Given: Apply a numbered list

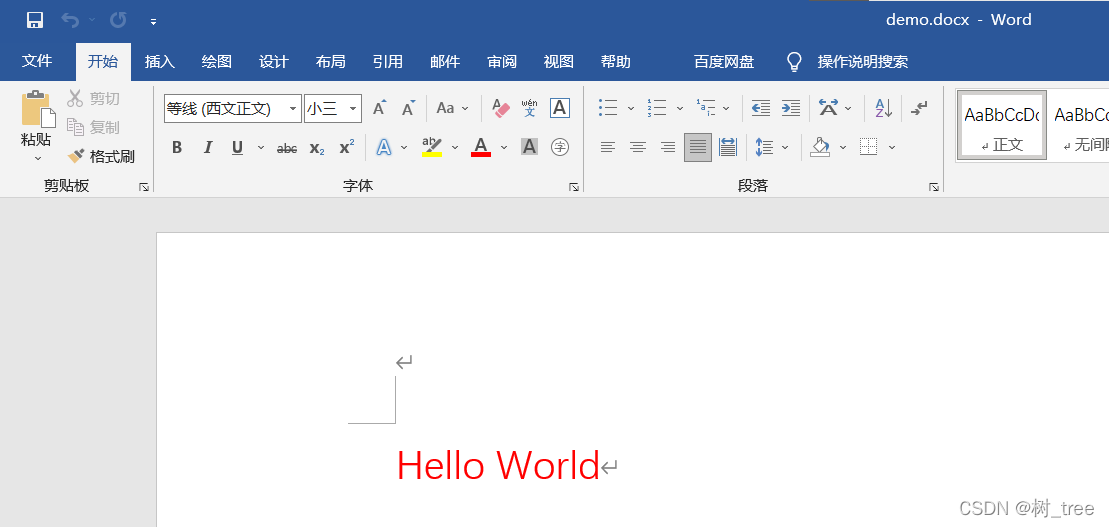Looking at the screenshot, I should pos(657,108).
